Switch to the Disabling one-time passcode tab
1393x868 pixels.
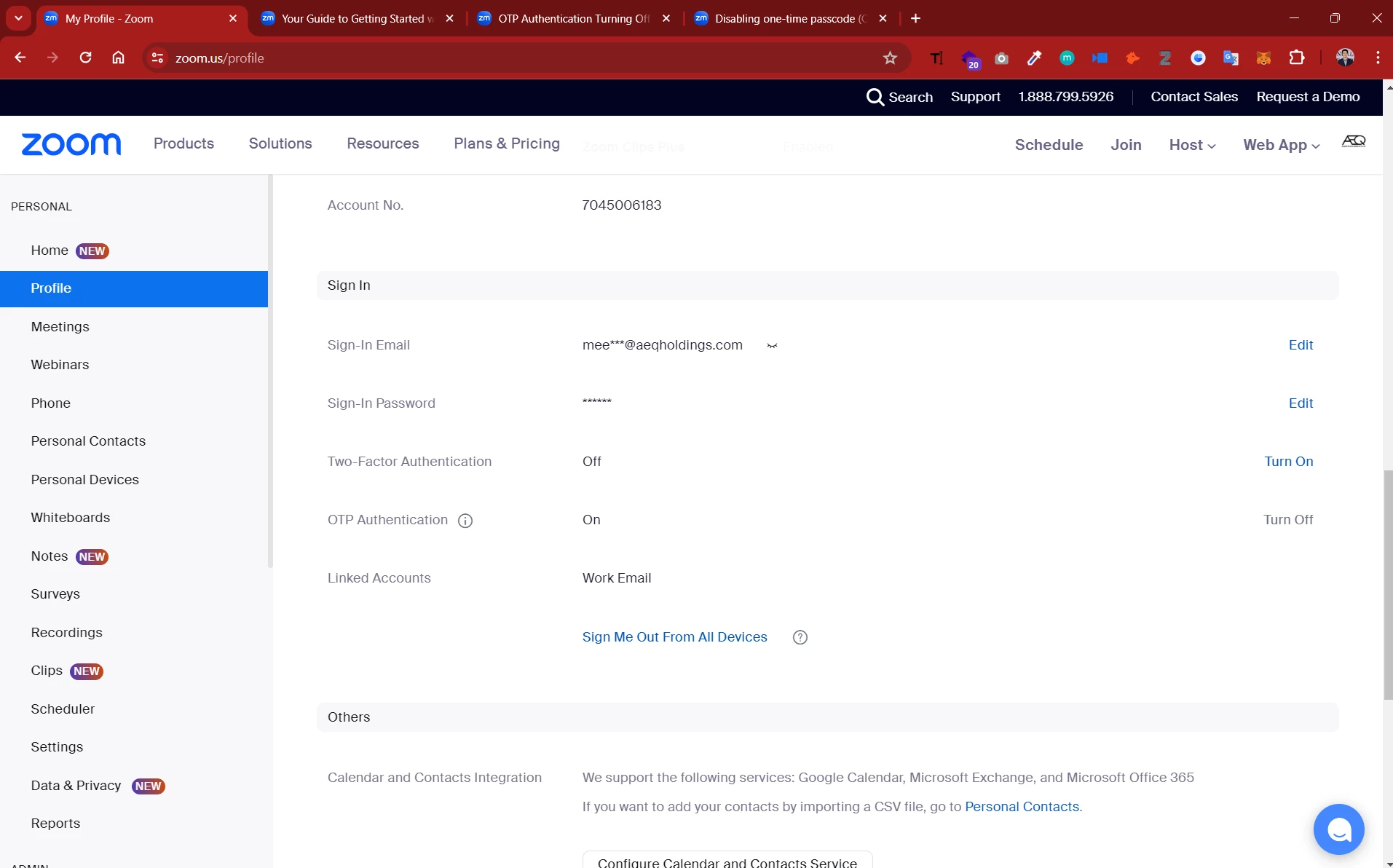[791, 18]
